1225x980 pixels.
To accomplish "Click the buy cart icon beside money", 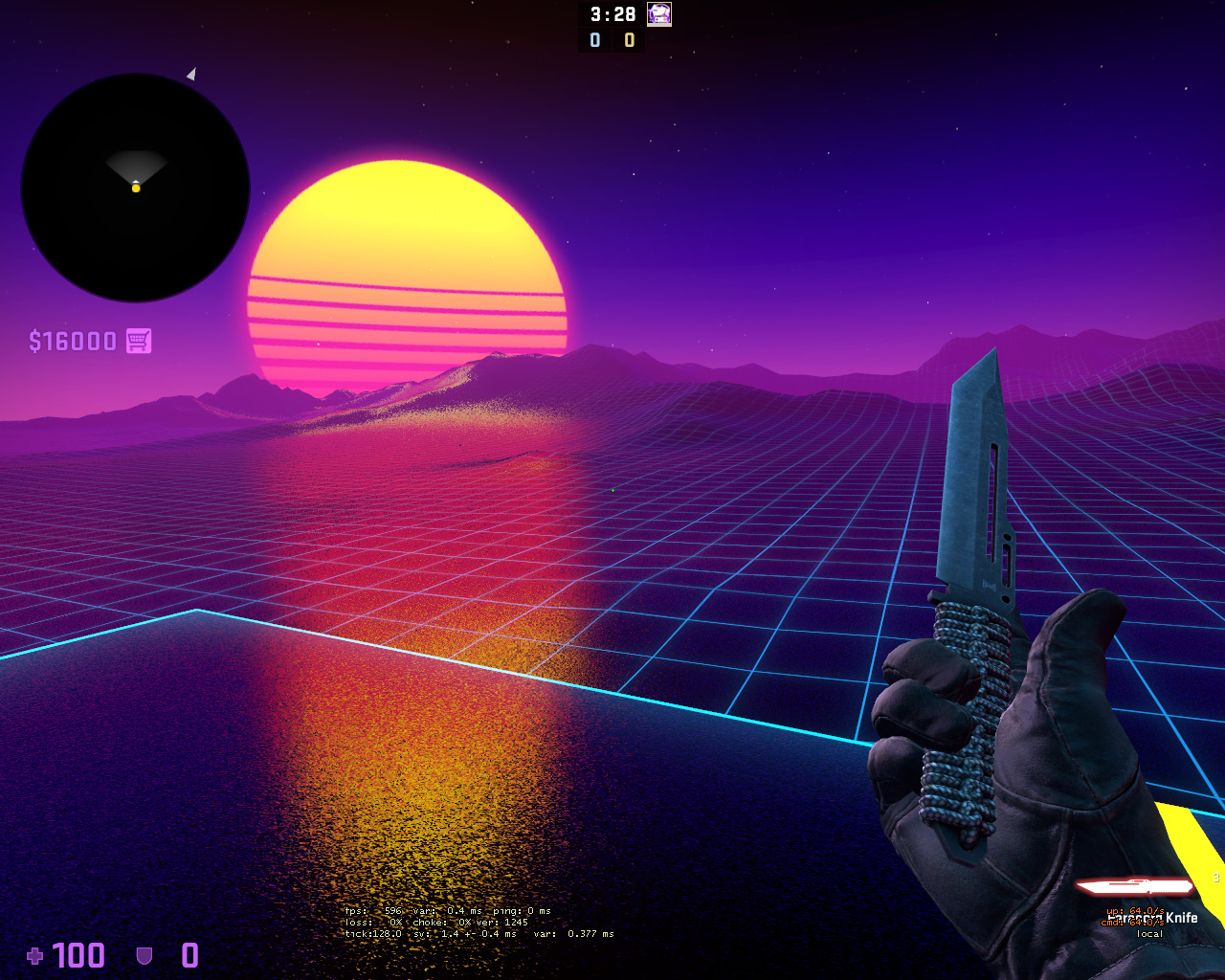I will [139, 341].
